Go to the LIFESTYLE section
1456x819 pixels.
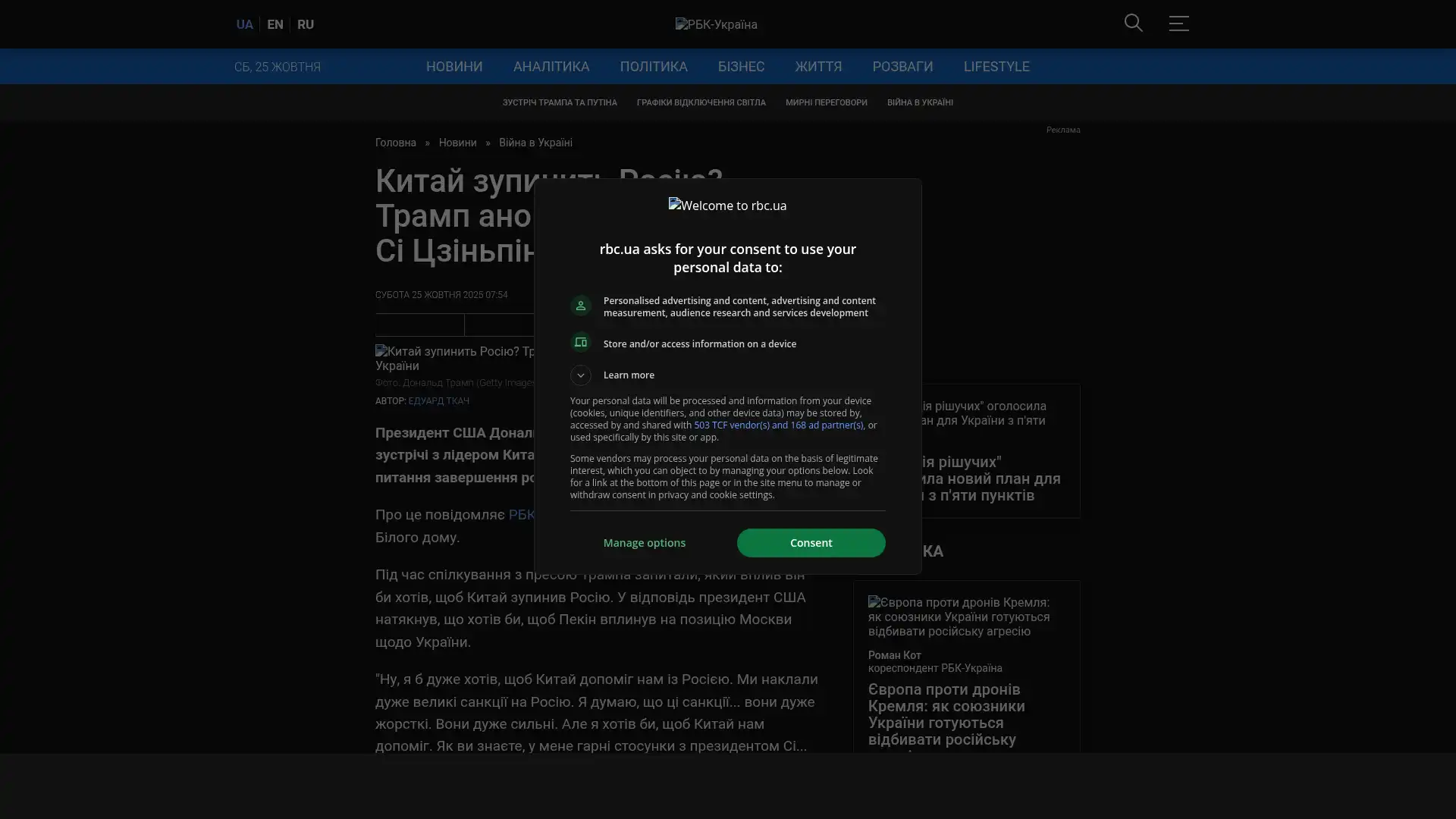[996, 67]
